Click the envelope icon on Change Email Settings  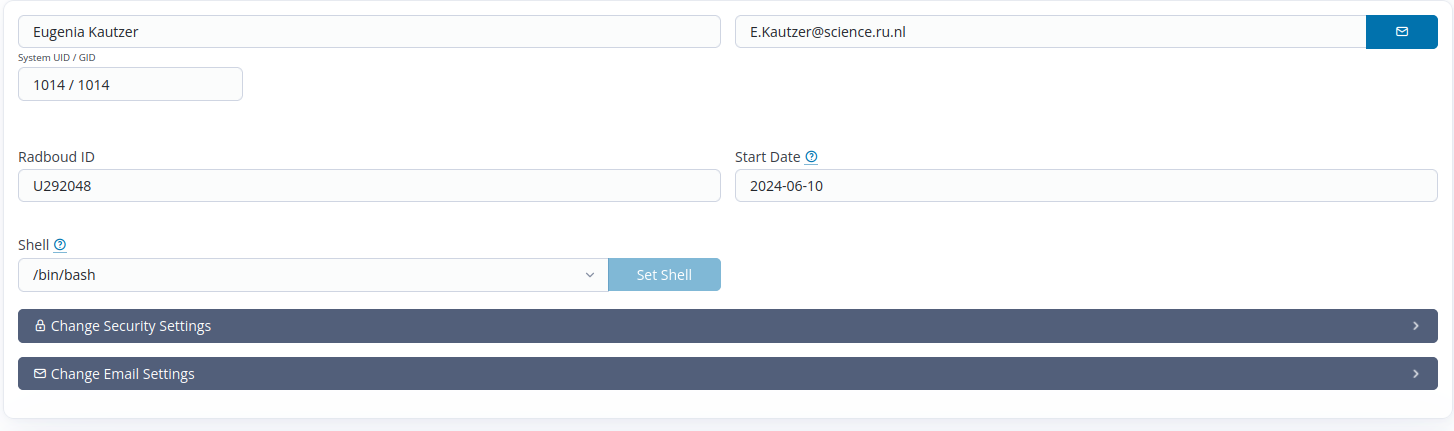(40, 374)
